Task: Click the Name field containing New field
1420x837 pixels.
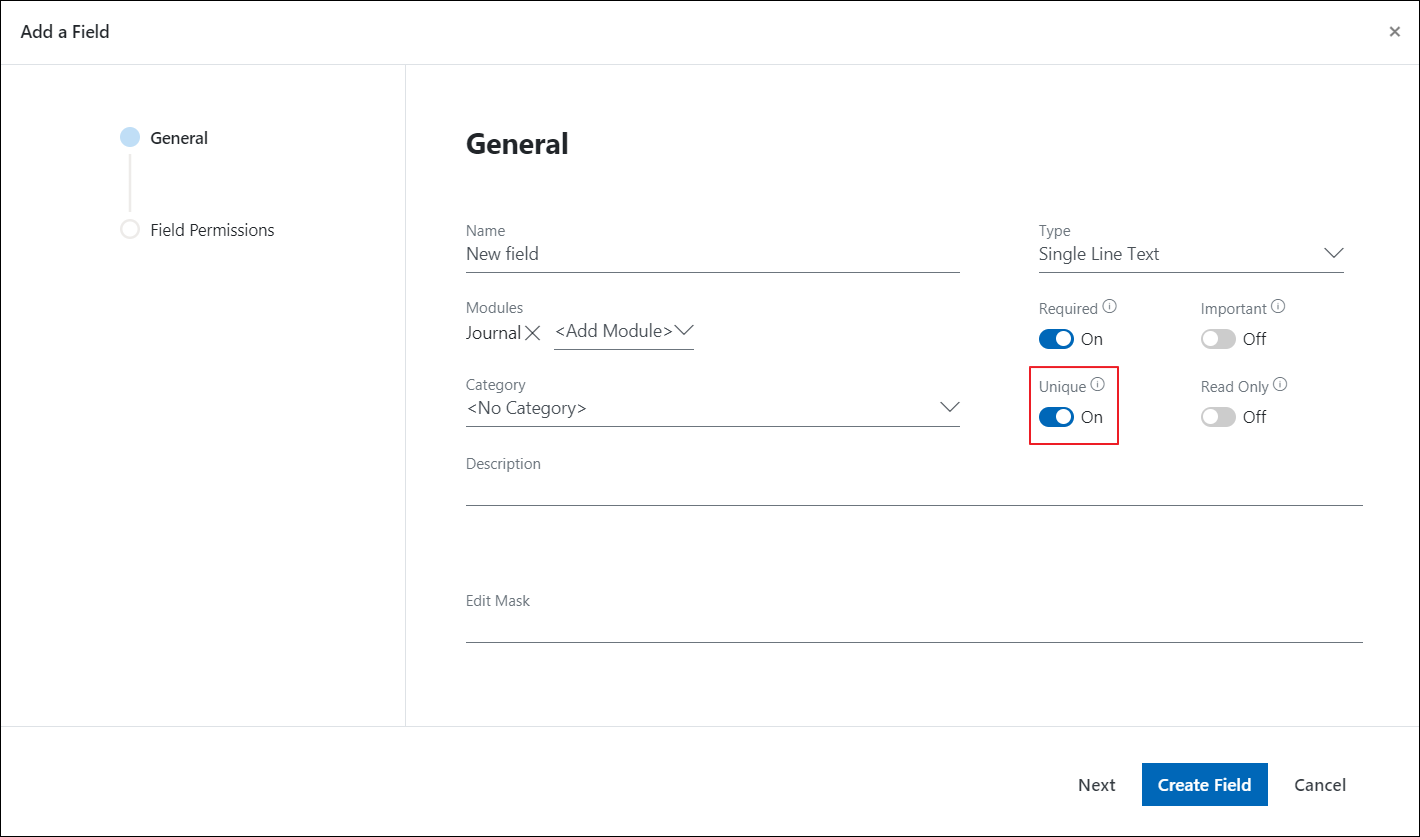Action: 713,254
